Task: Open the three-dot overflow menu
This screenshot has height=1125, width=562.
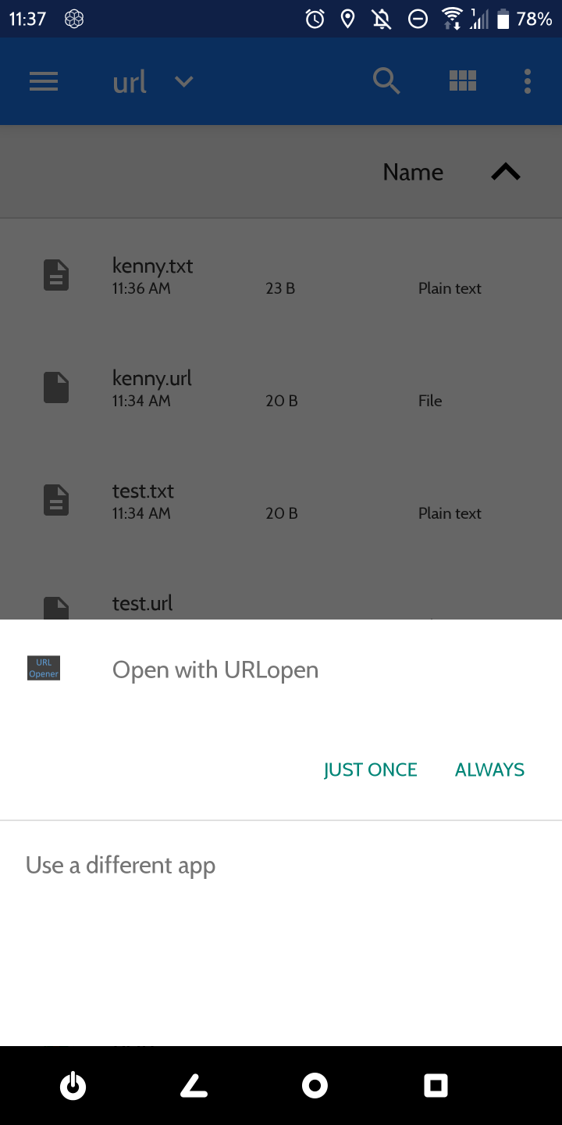Action: click(x=528, y=82)
